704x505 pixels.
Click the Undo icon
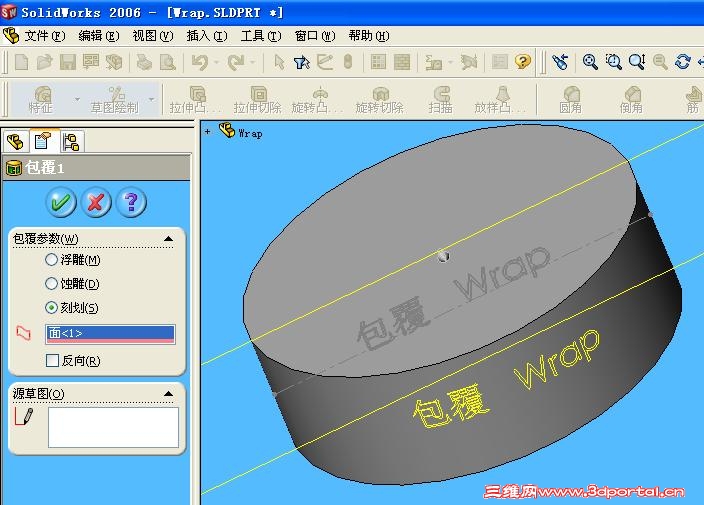click(200, 62)
